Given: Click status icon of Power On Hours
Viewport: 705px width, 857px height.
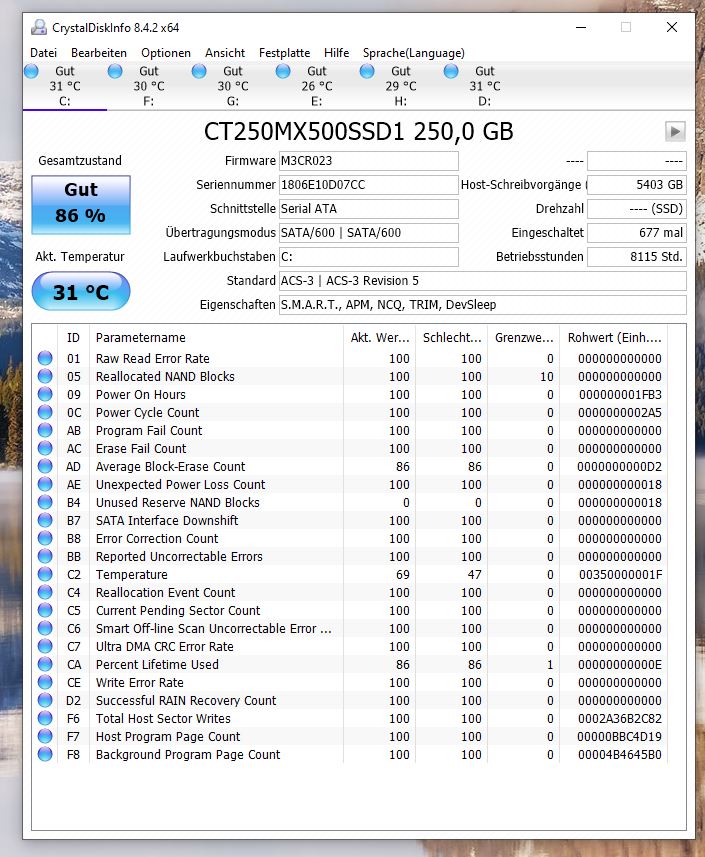Looking at the screenshot, I should click(x=45, y=394).
